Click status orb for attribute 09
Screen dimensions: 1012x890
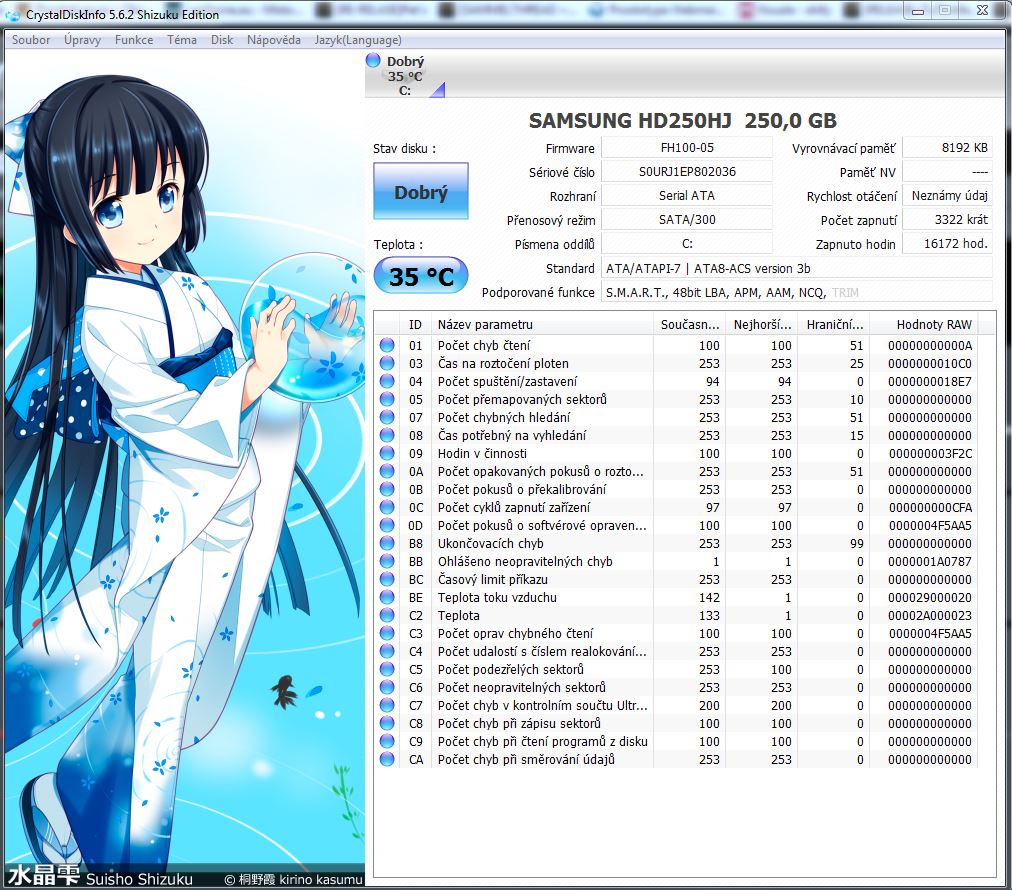(x=387, y=454)
